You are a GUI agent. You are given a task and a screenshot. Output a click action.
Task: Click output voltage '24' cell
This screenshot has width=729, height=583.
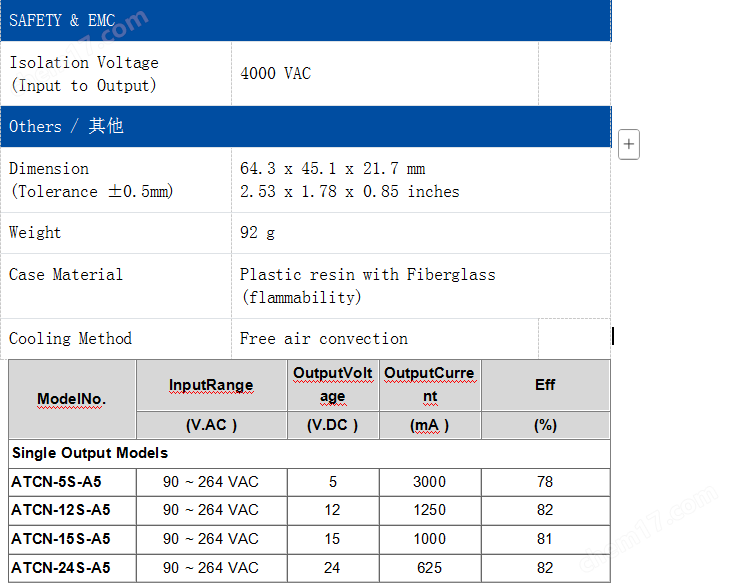tap(333, 568)
